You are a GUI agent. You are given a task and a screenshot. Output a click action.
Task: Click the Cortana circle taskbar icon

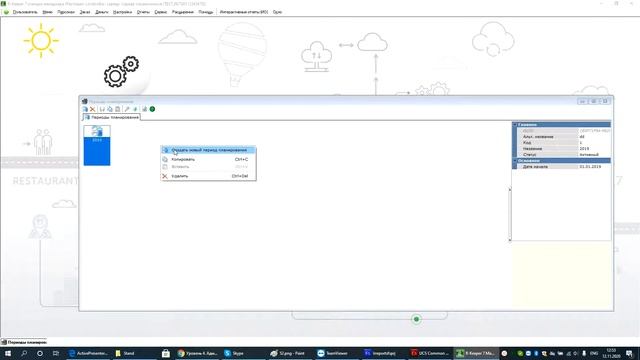click(x=40, y=353)
